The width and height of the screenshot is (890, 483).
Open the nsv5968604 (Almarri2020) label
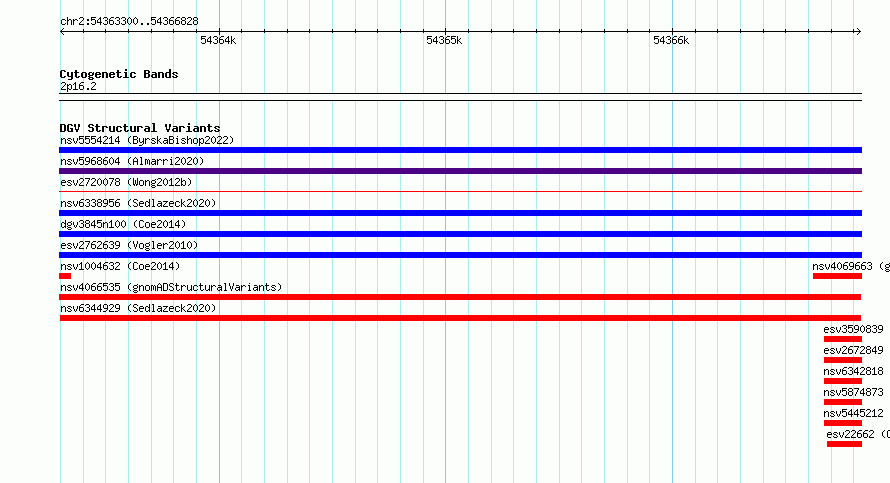click(x=132, y=161)
